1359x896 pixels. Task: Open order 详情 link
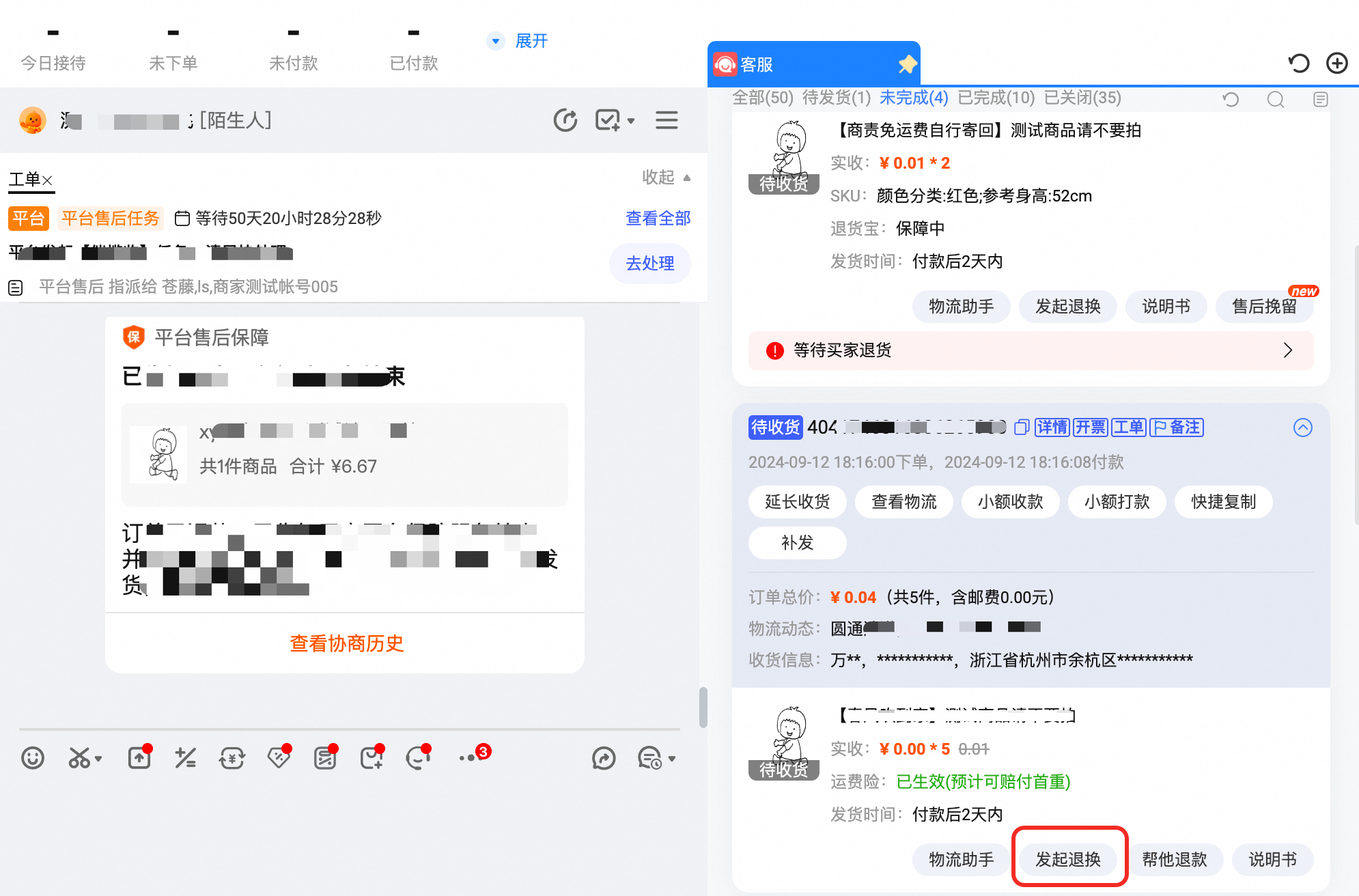tap(1052, 428)
